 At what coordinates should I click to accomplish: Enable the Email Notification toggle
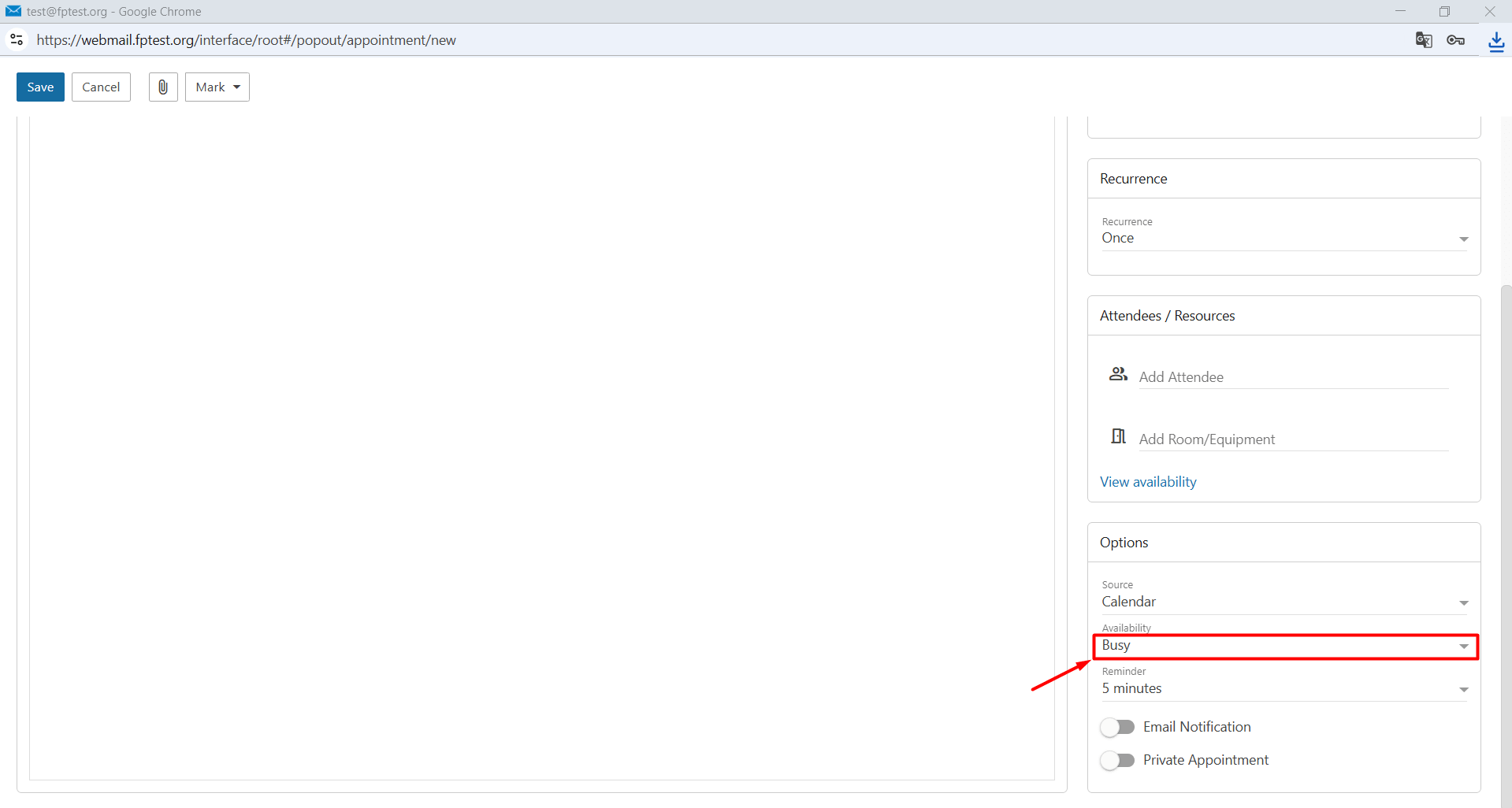tap(1117, 727)
